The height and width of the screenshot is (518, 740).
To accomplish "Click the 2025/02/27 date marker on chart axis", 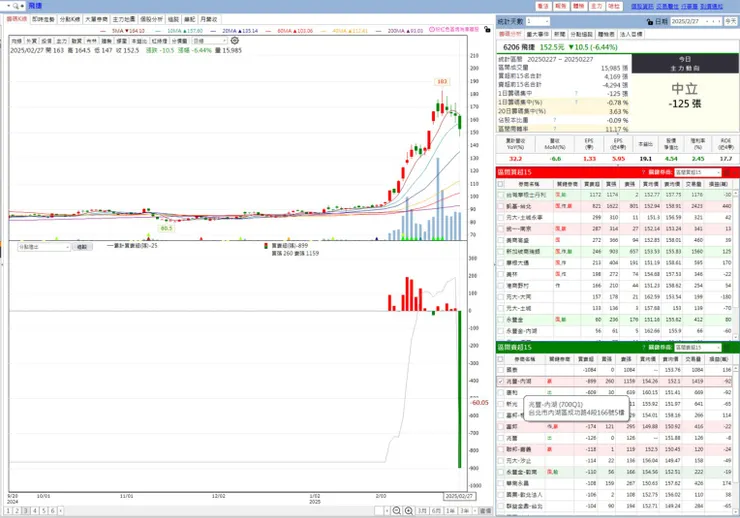I will click(x=459, y=496).
